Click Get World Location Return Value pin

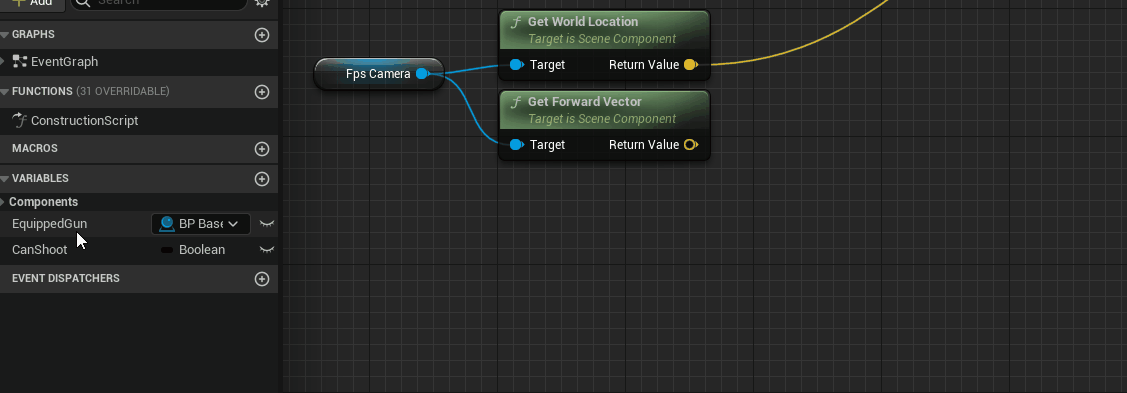click(690, 65)
